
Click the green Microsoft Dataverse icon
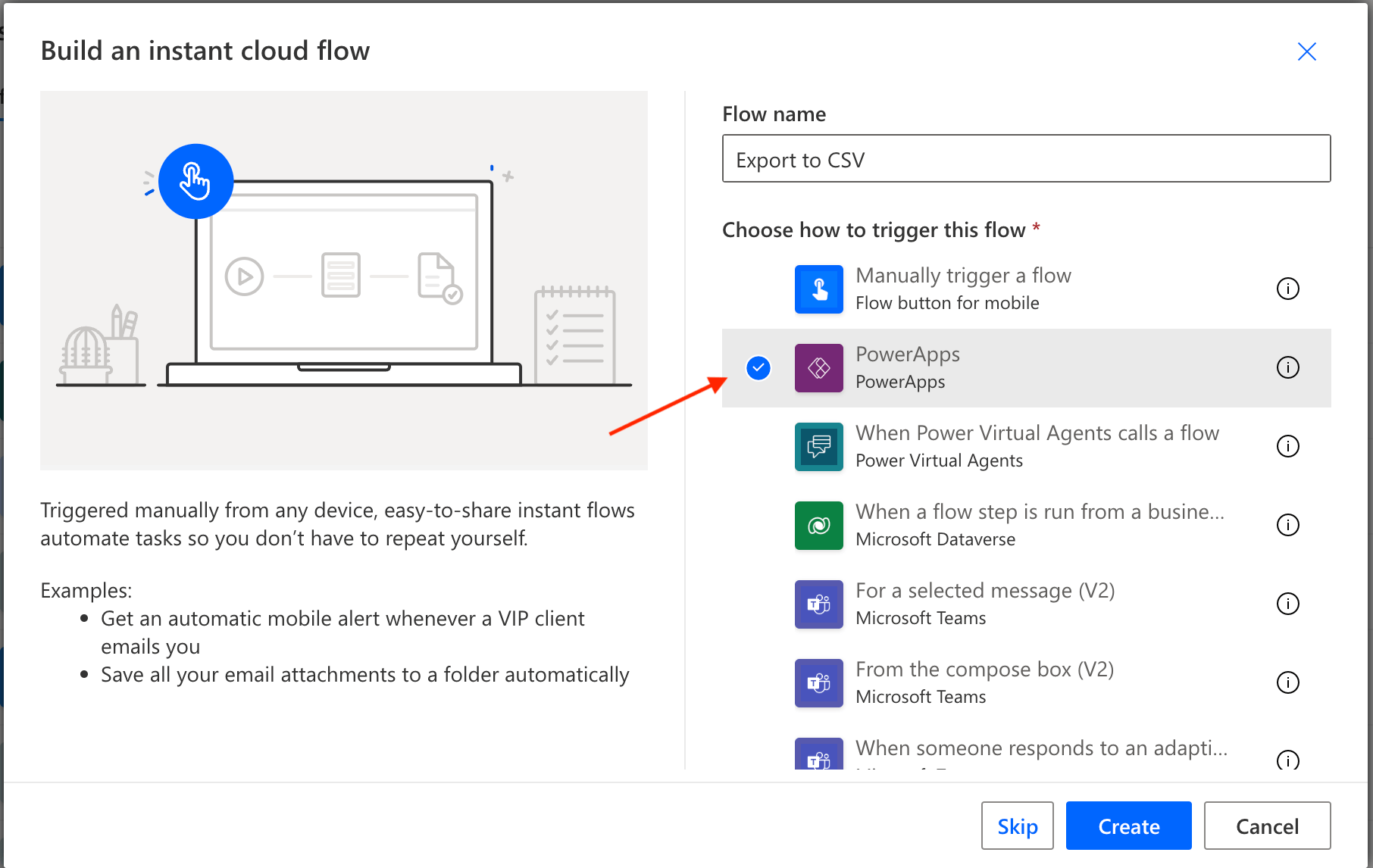click(x=818, y=526)
